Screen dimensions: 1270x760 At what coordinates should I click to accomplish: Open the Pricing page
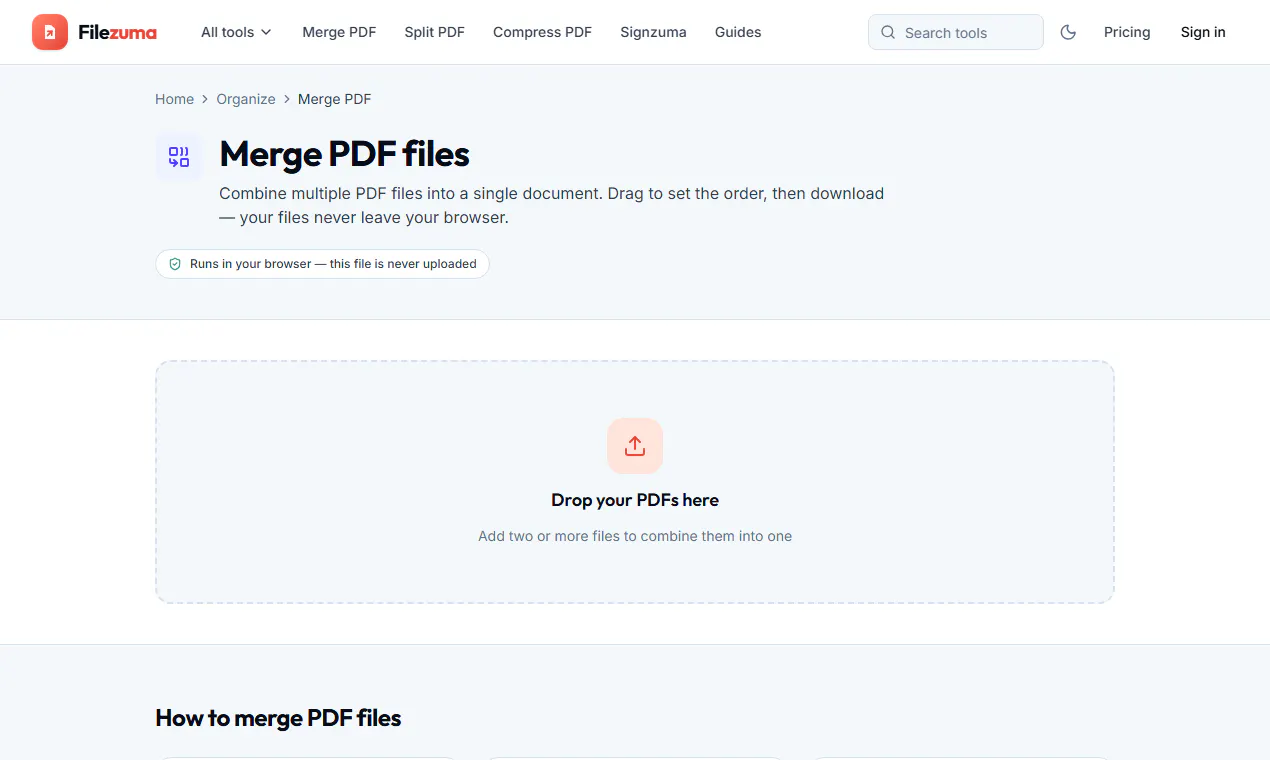(x=1127, y=32)
